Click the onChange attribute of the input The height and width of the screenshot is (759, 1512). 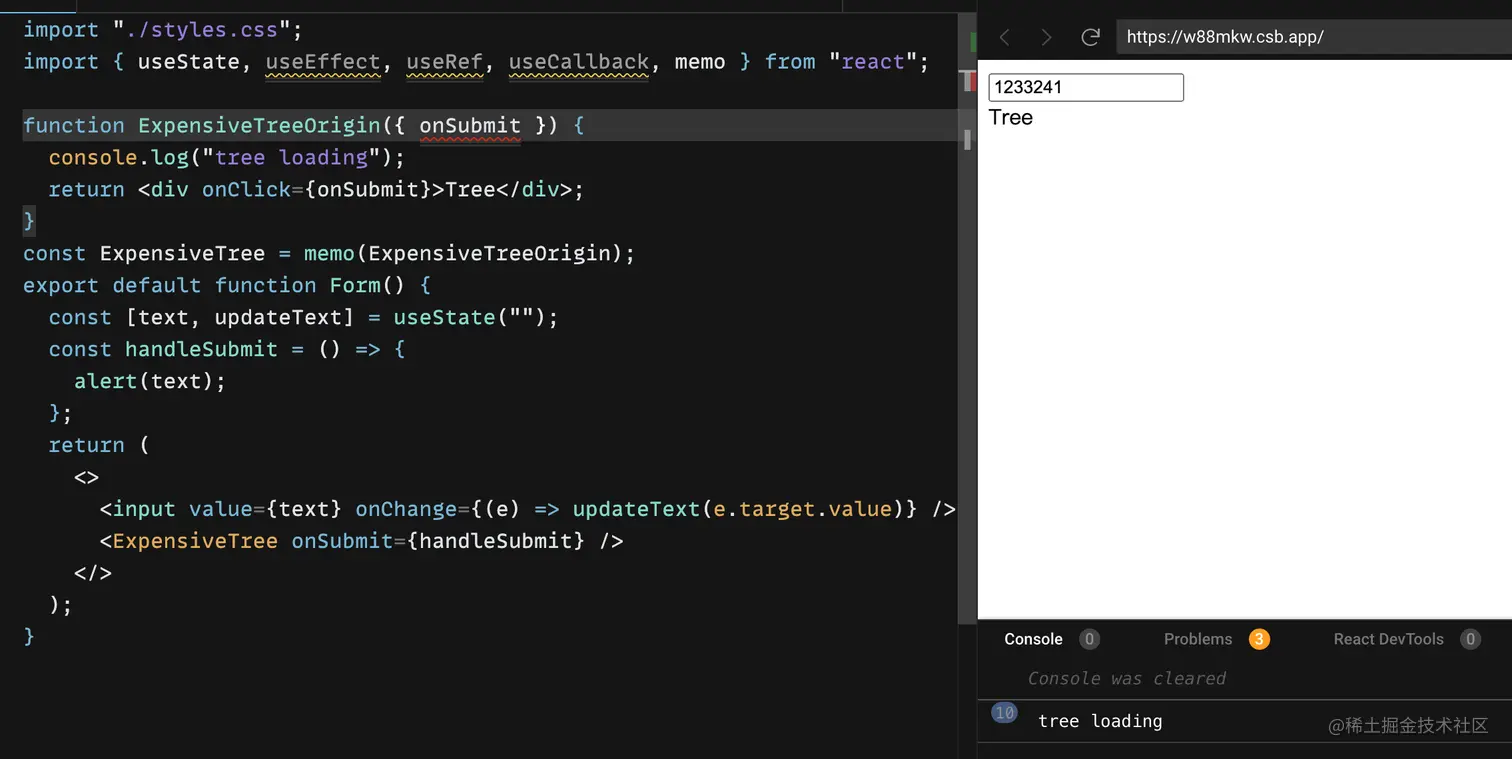point(406,510)
